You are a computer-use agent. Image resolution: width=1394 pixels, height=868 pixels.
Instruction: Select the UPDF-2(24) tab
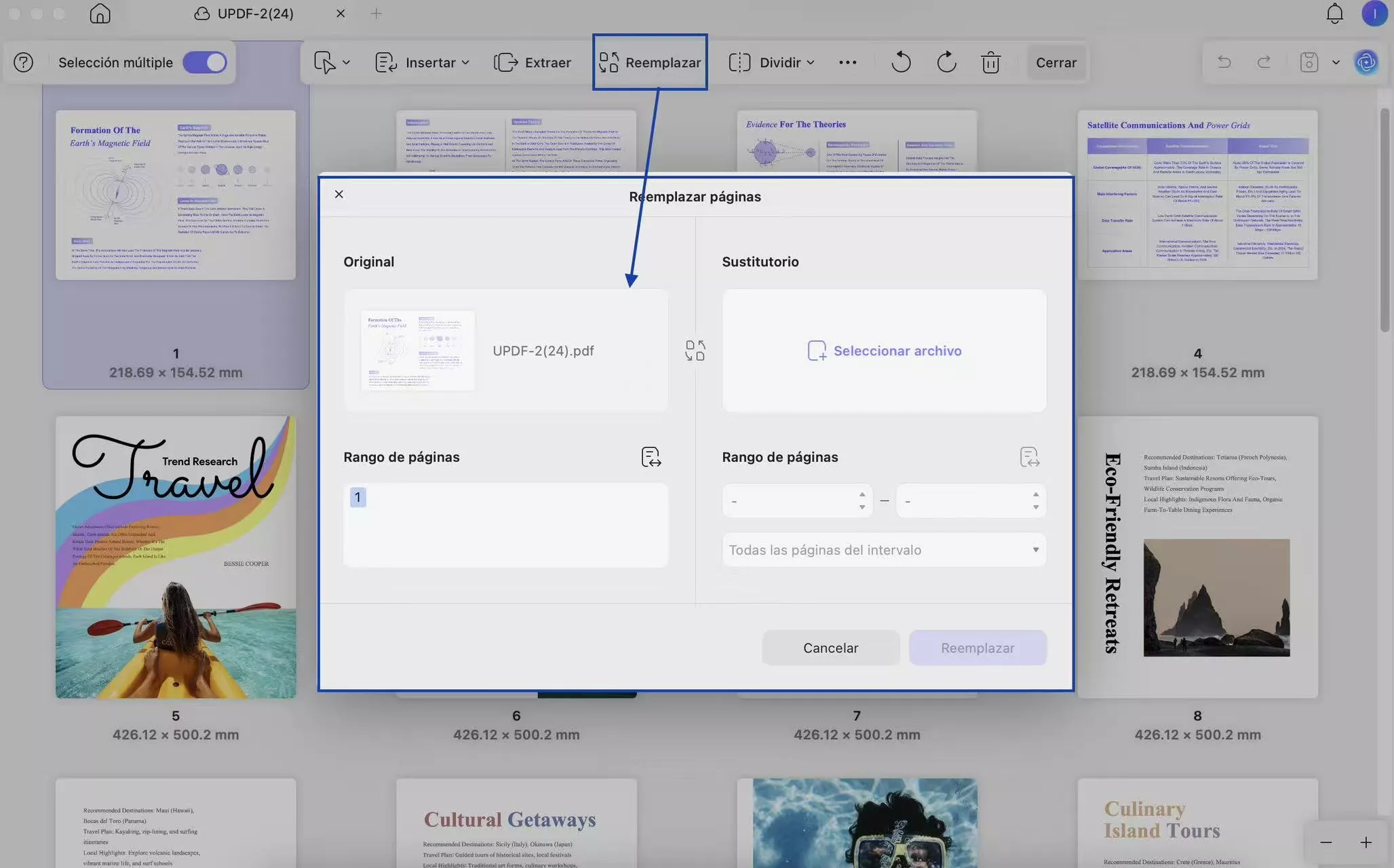click(254, 14)
